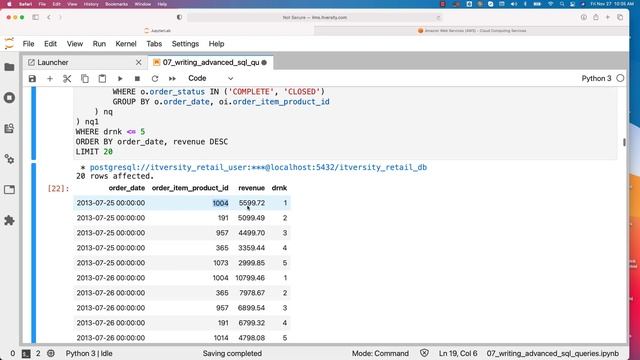Image resolution: width=640 pixels, height=360 pixels.
Task: Open Running Terminals and Kernels sidebar icon
Action: [x=9, y=98]
